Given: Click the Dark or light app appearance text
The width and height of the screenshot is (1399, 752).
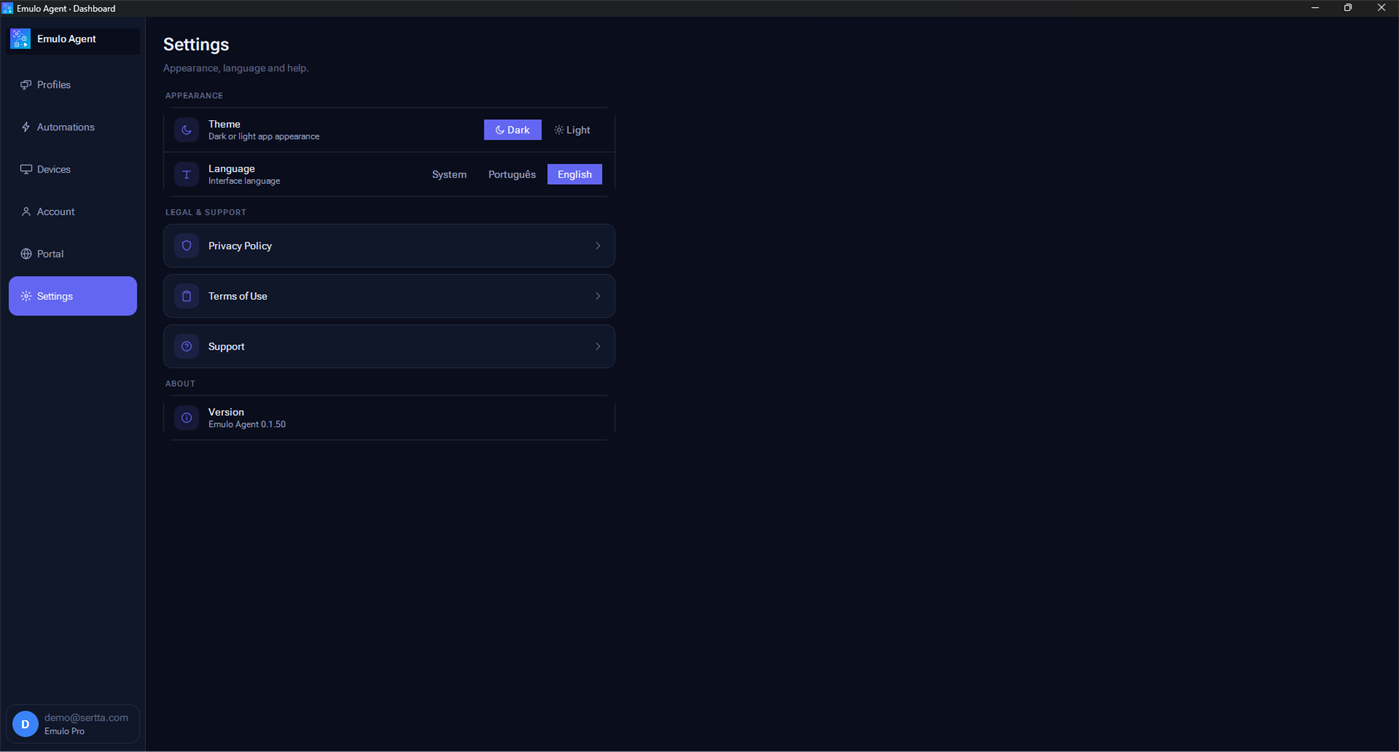Looking at the screenshot, I should (264, 136).
